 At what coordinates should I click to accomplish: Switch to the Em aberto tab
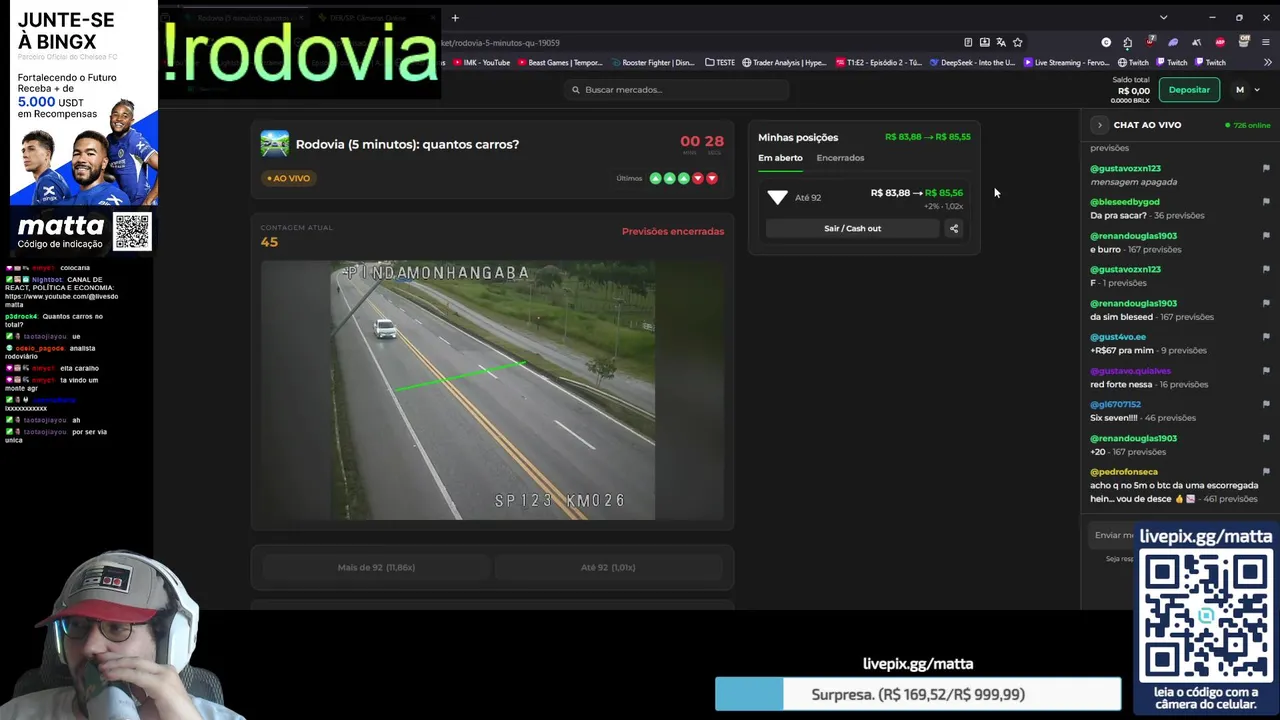point(780,158)
